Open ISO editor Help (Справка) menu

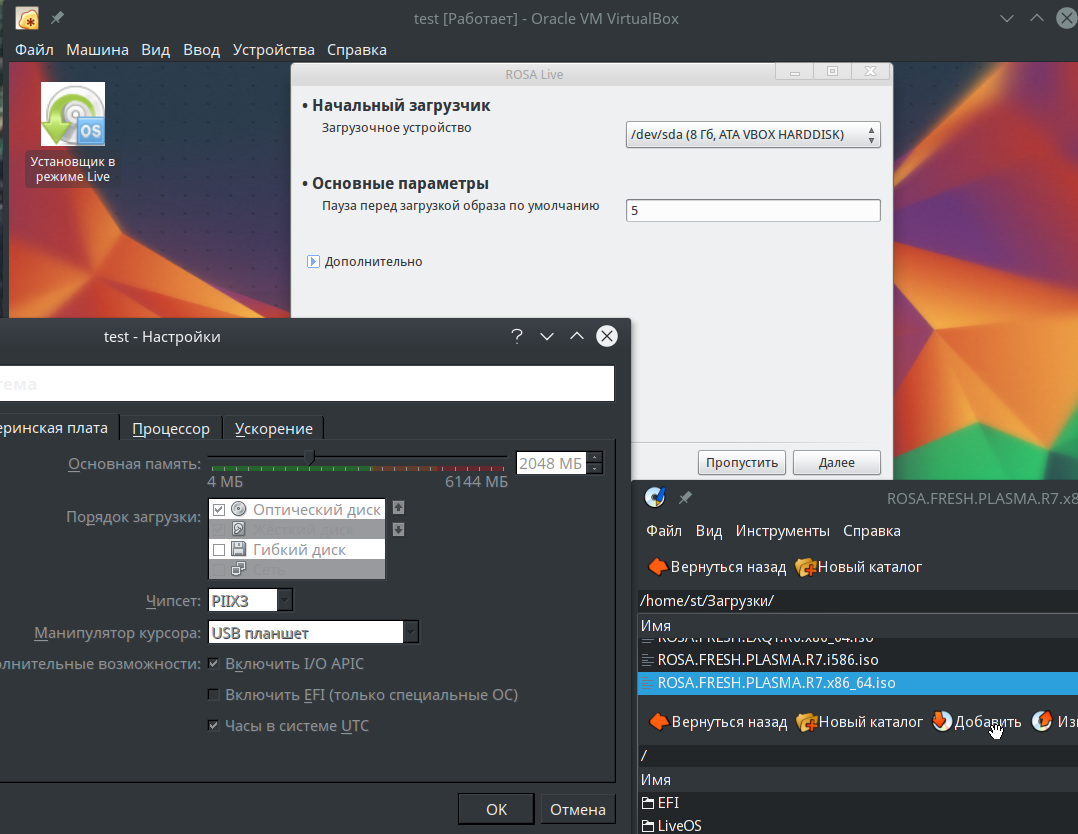(872, 531)
